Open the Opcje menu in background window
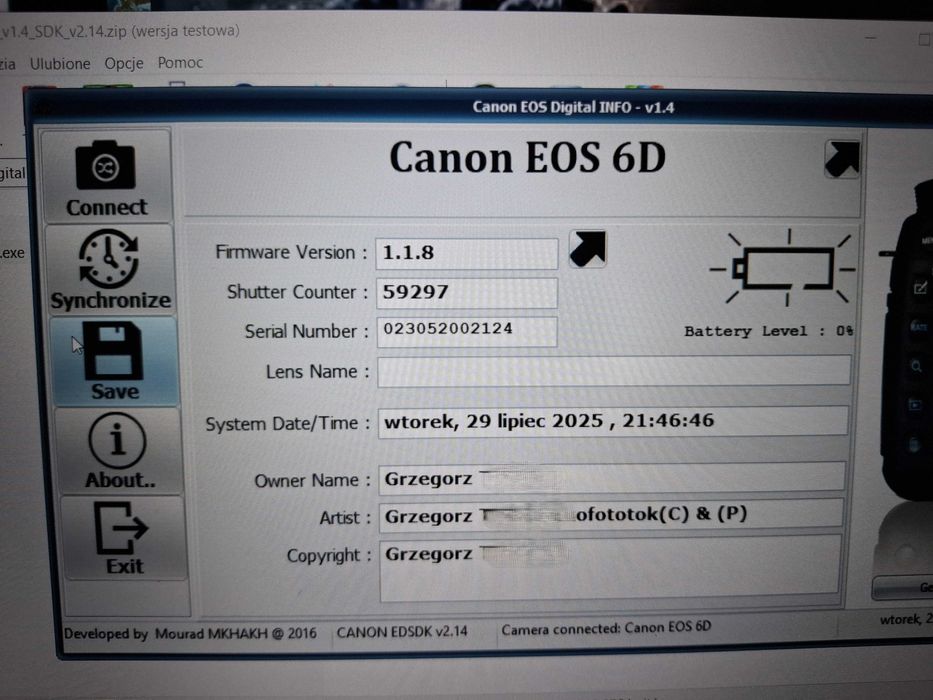The height and width of the screenshot is (700, 933). pos(124,63)
